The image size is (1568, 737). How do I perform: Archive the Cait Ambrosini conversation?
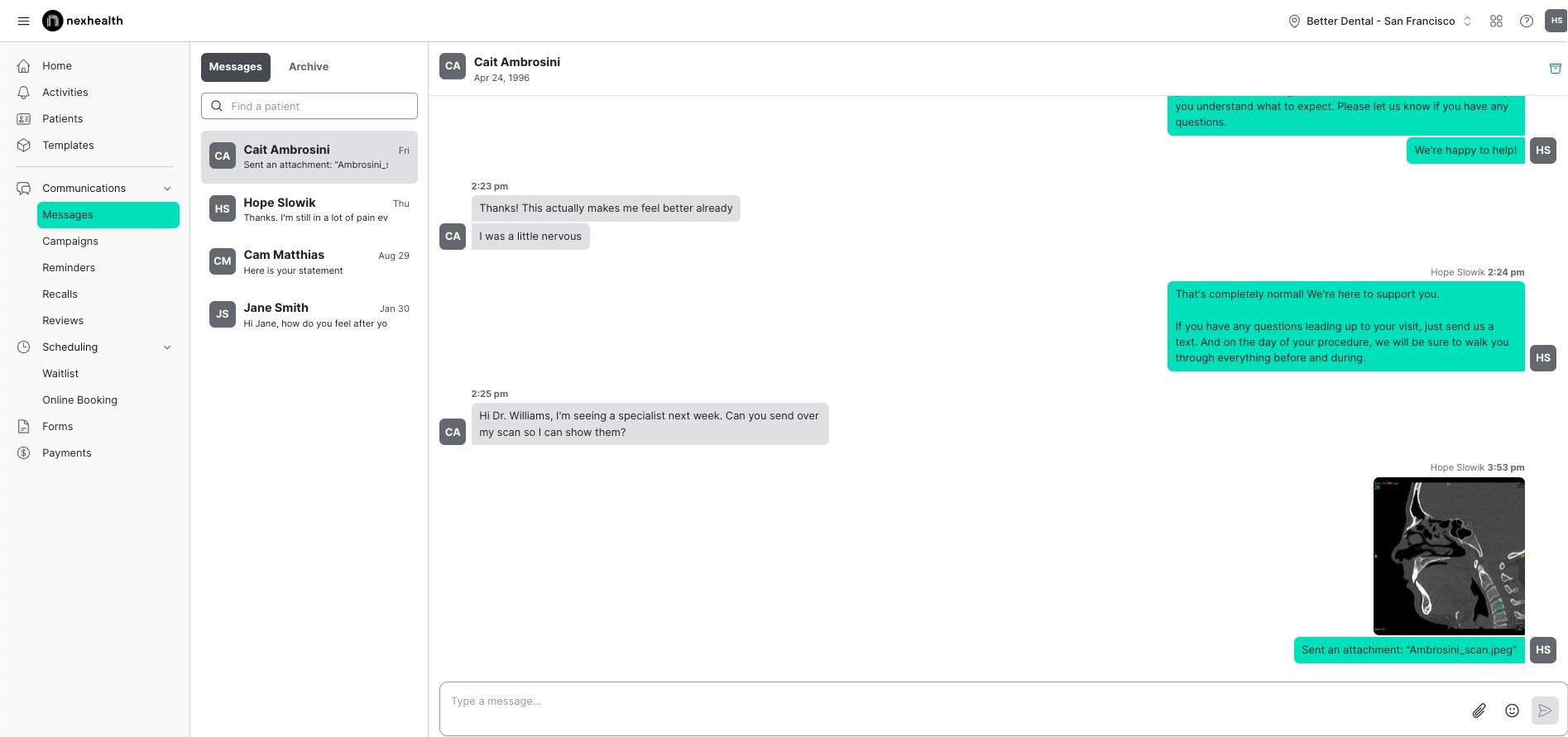pyautogui.click(x=1556, y=69)
